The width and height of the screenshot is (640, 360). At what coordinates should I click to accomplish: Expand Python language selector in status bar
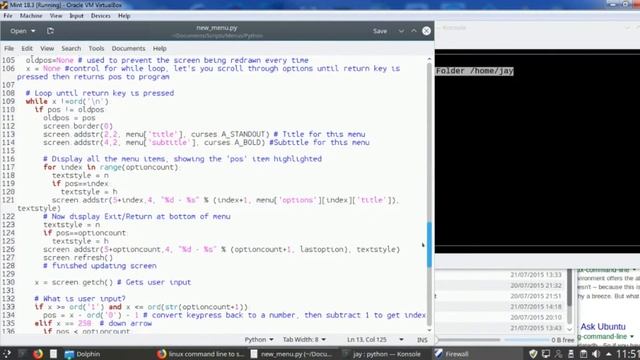point(259,340)
